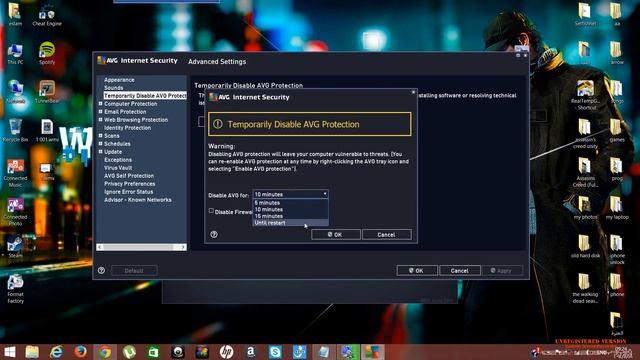Open Skype from the taskbar
640x360 pixels.
(x=275, y=352)
